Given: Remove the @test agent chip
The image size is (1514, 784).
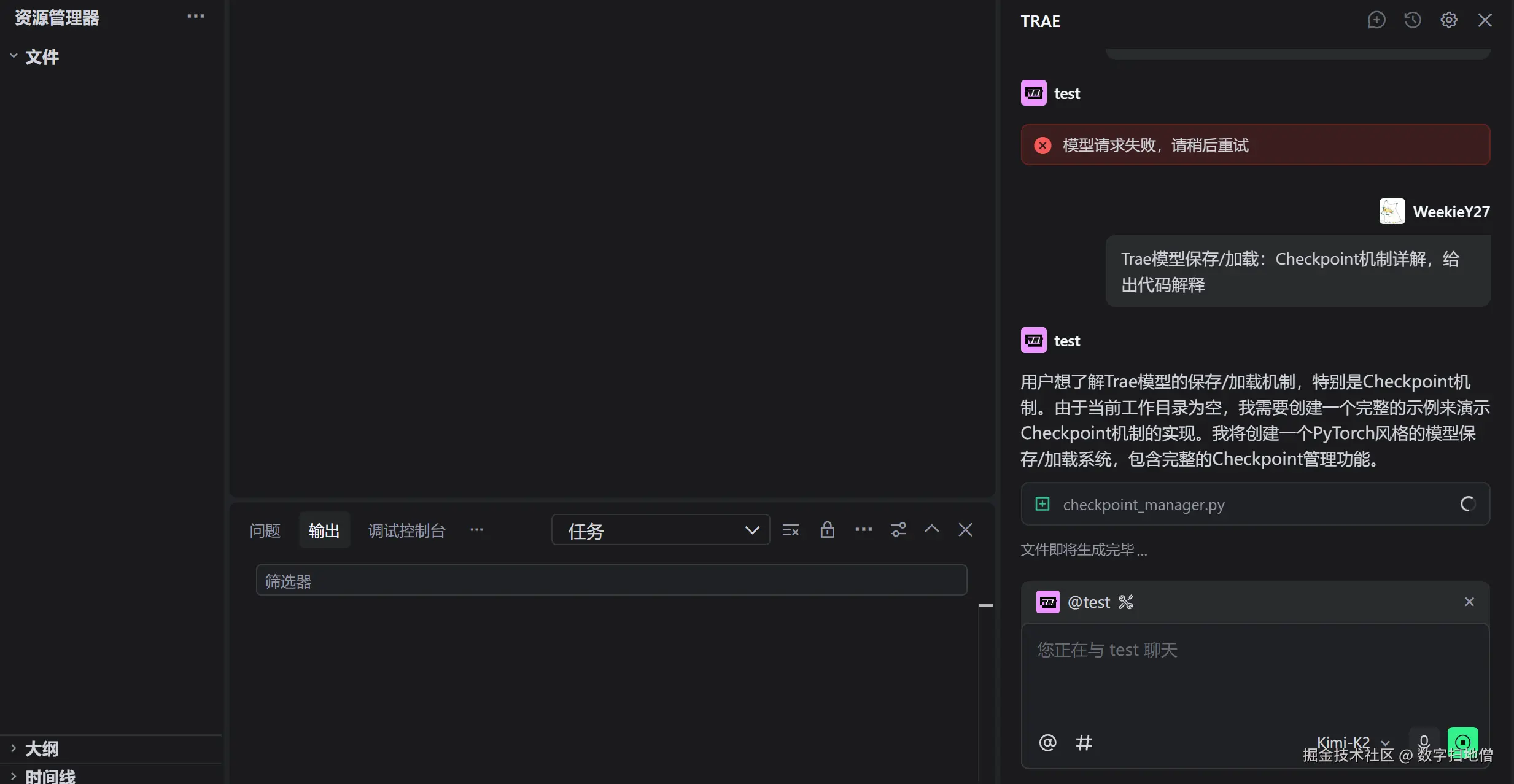Looking at the screenshot, I should coord(1470,602).
